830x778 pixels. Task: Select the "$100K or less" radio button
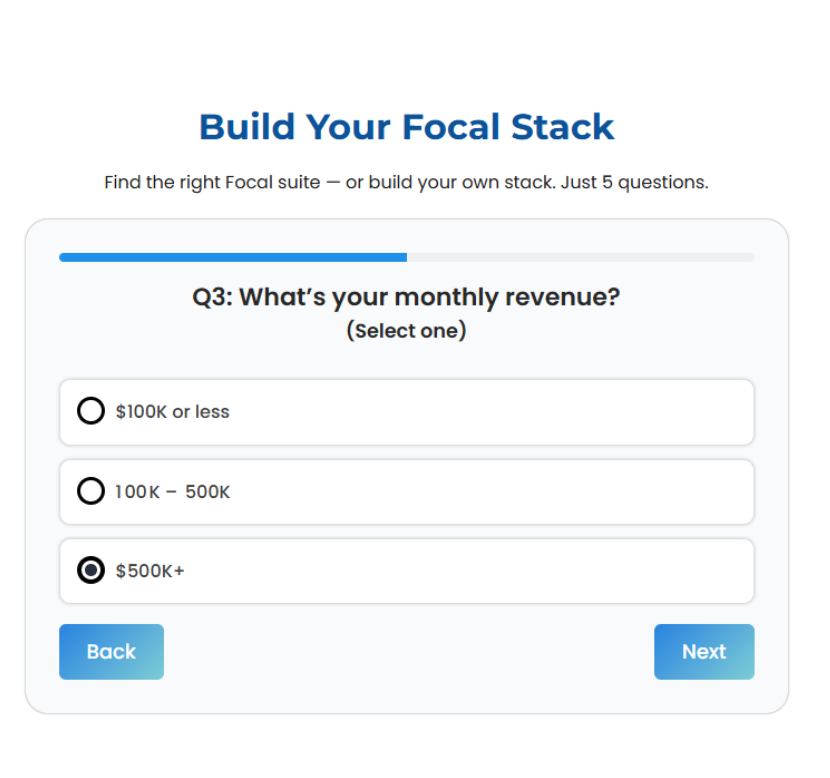click(91, 411)
